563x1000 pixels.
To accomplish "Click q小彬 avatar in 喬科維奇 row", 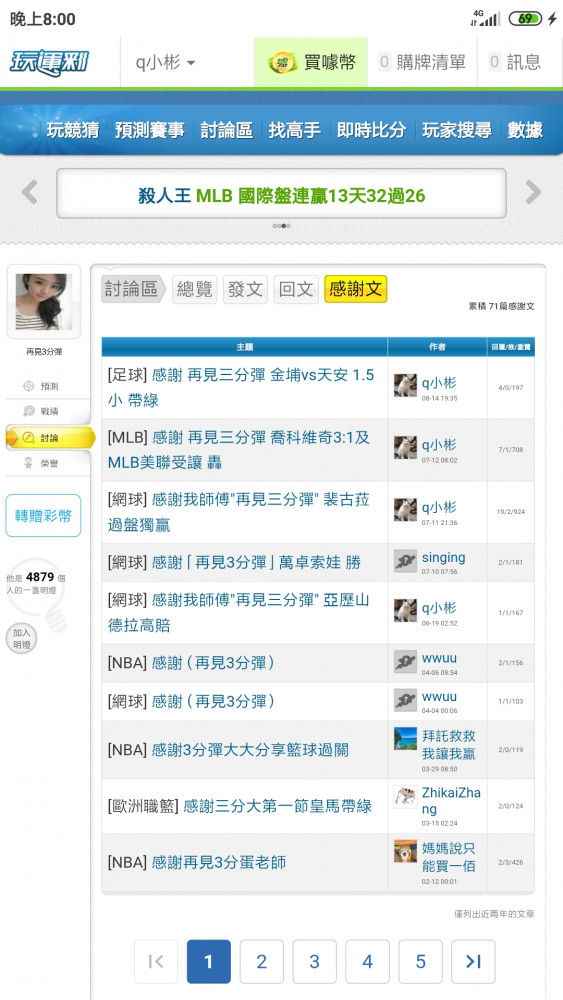I will (x=406, y=447).
